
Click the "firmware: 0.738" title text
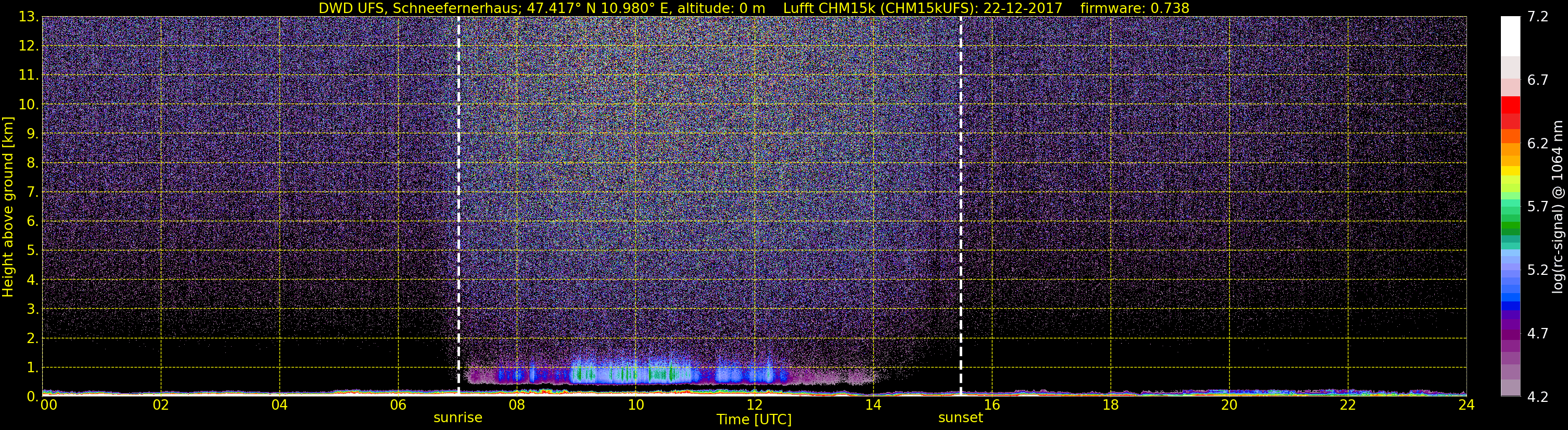(1134, 8)
